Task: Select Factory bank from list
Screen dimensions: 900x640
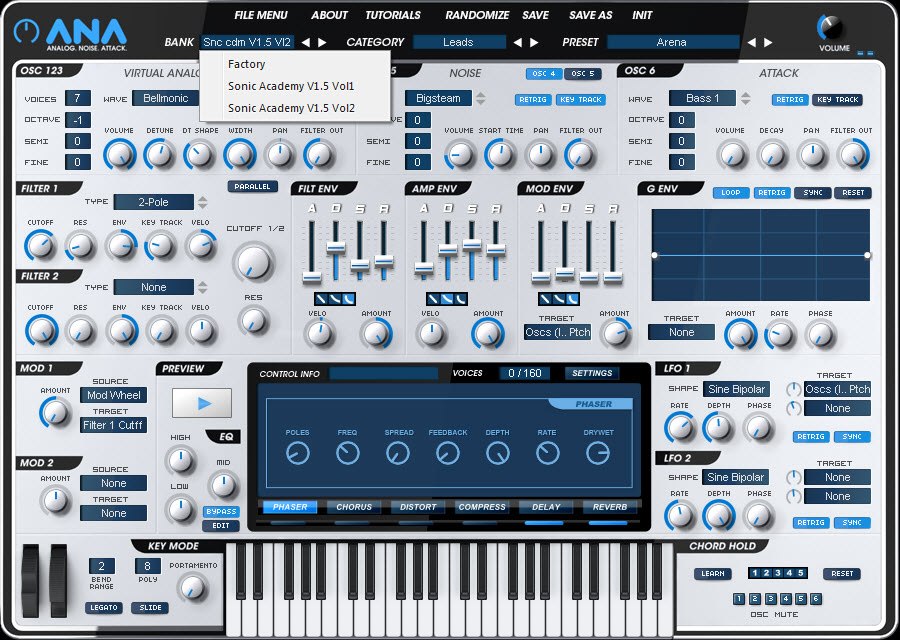Action: (295, 64)
